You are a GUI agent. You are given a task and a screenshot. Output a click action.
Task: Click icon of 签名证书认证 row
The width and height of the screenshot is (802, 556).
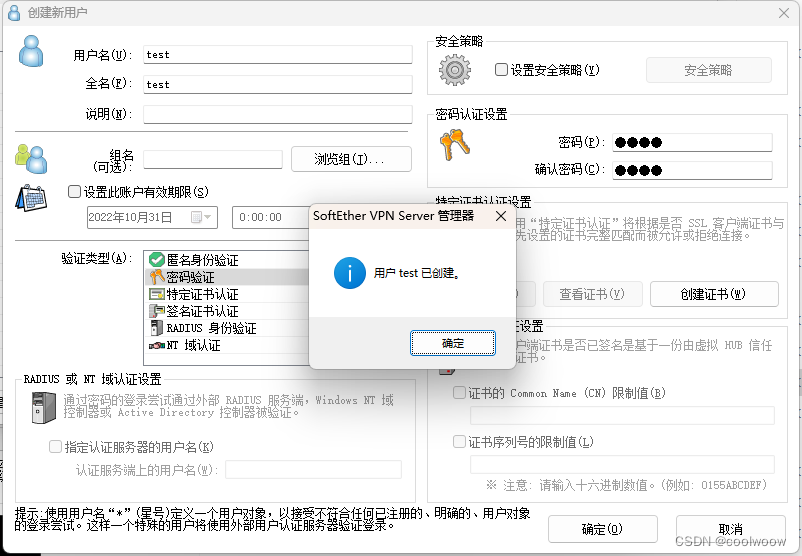[x=157, y=311]
